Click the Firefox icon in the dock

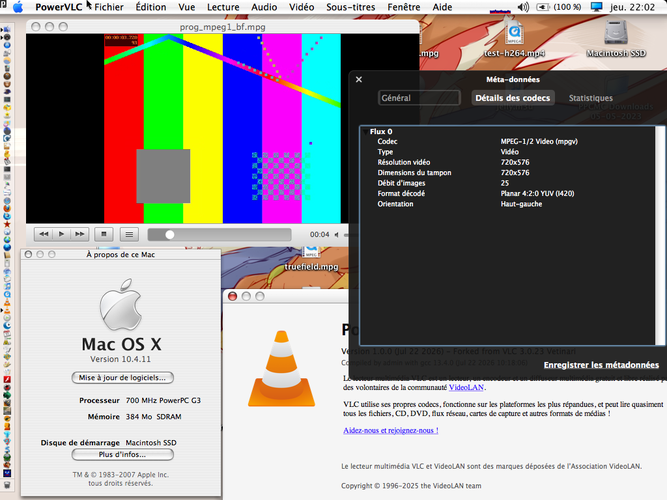(7, 209)
